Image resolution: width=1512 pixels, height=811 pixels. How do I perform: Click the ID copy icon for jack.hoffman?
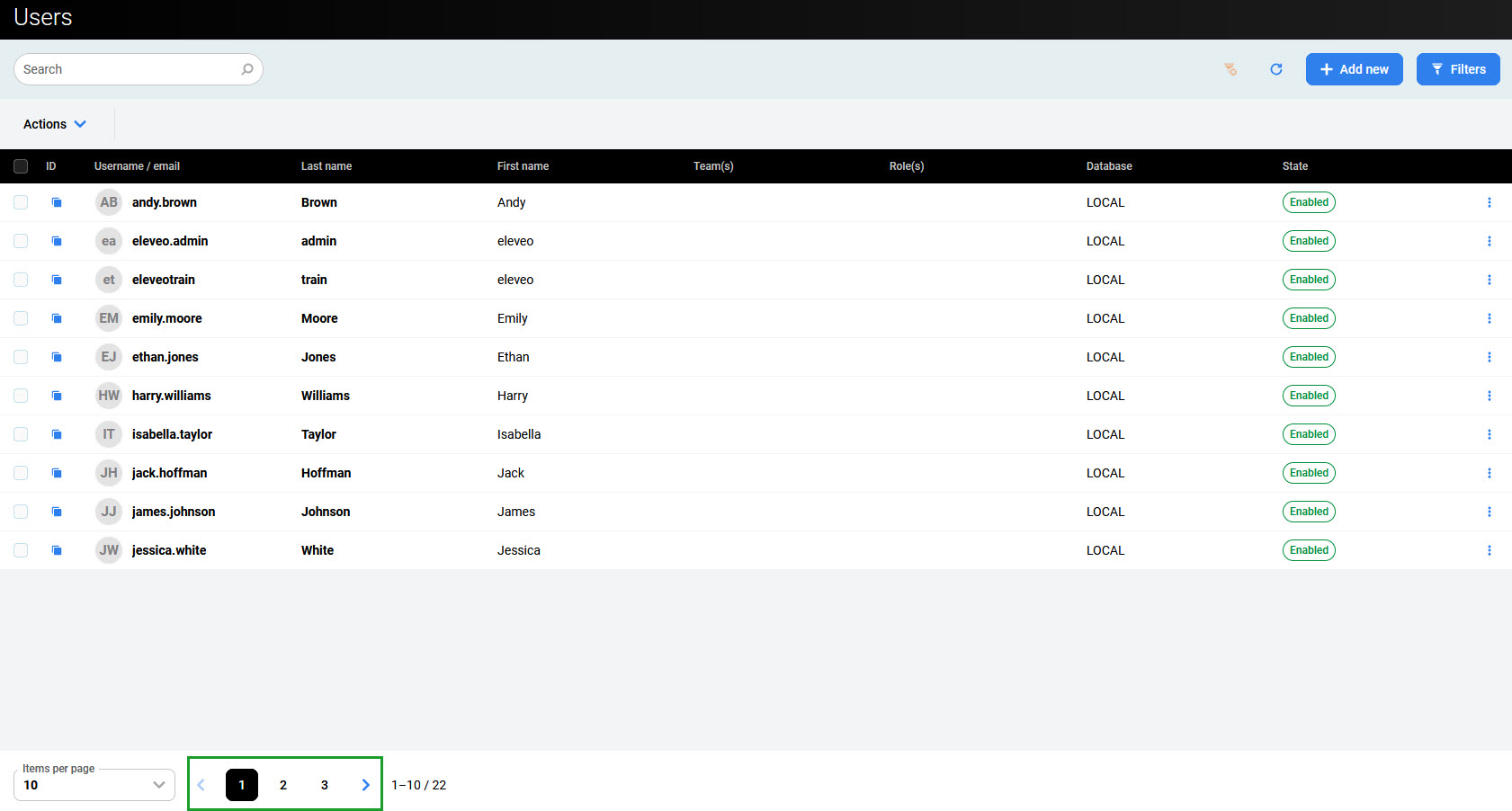(x=57, y=473)
